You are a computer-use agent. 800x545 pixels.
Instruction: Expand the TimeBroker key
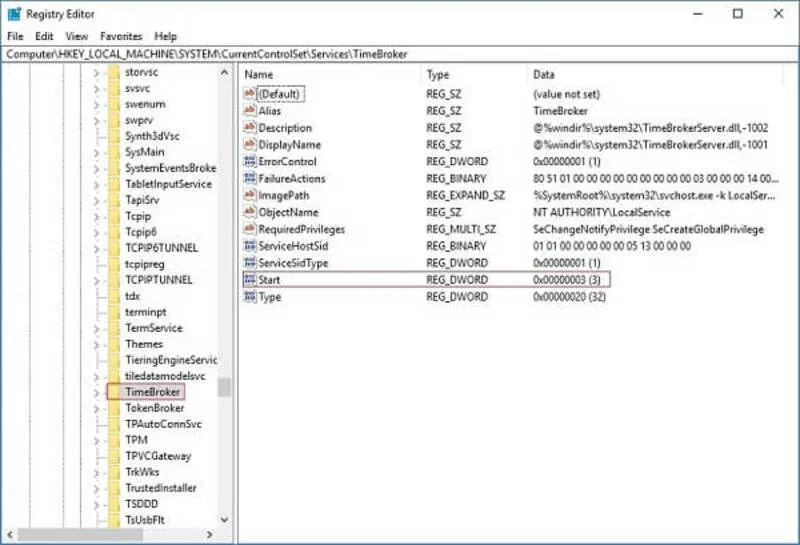pyautogui.click(x=96, y=392)
